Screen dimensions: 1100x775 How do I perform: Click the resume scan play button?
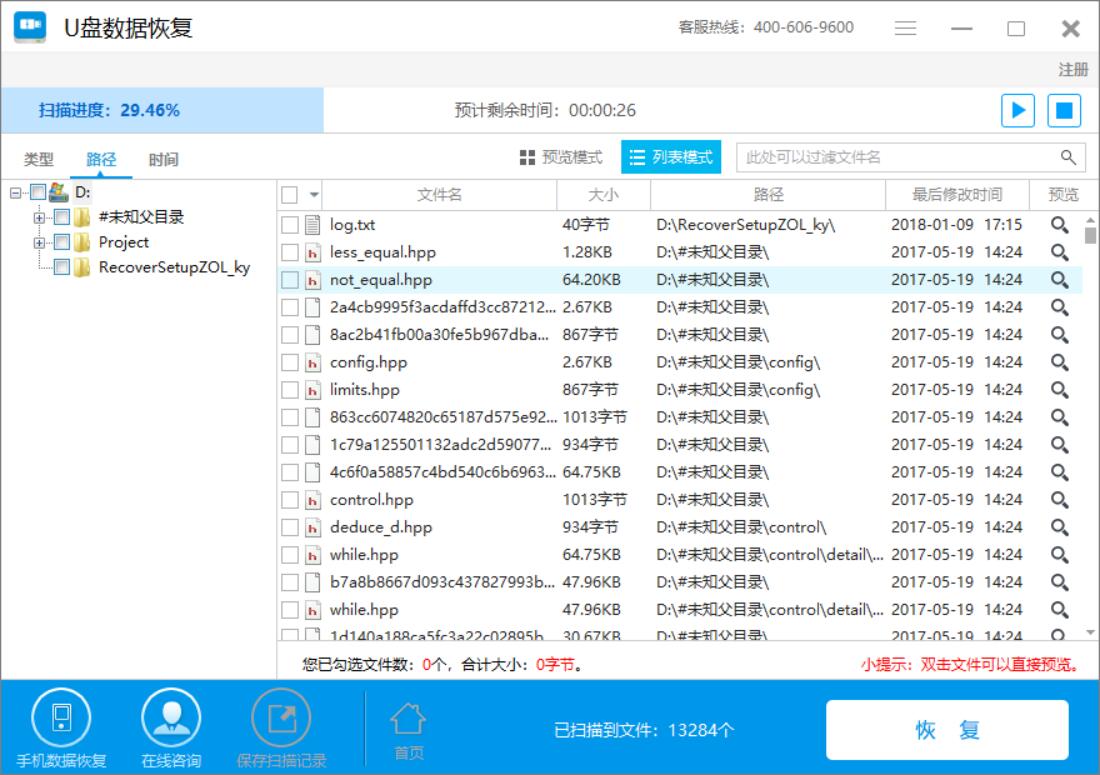1018,110
